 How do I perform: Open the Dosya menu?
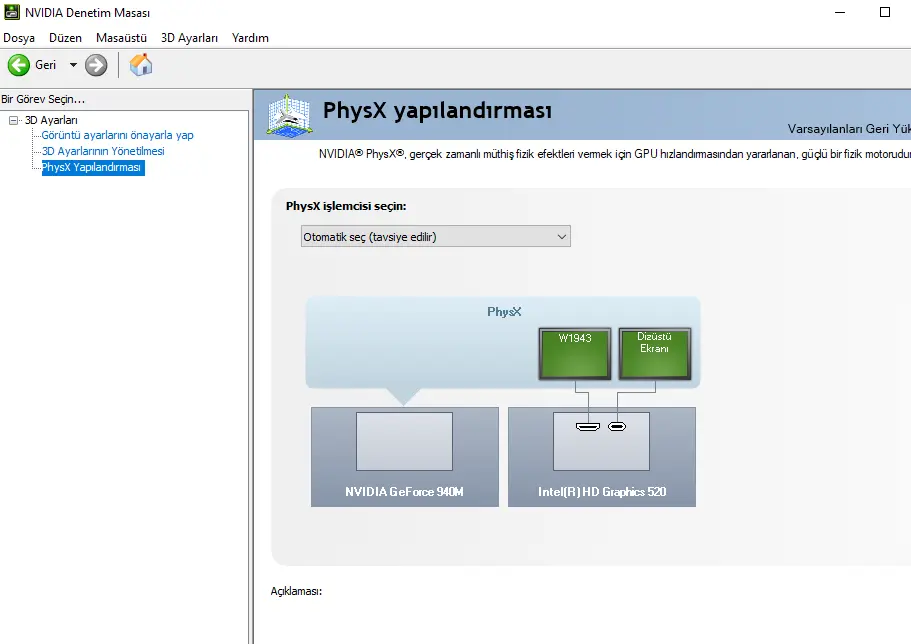19,38
